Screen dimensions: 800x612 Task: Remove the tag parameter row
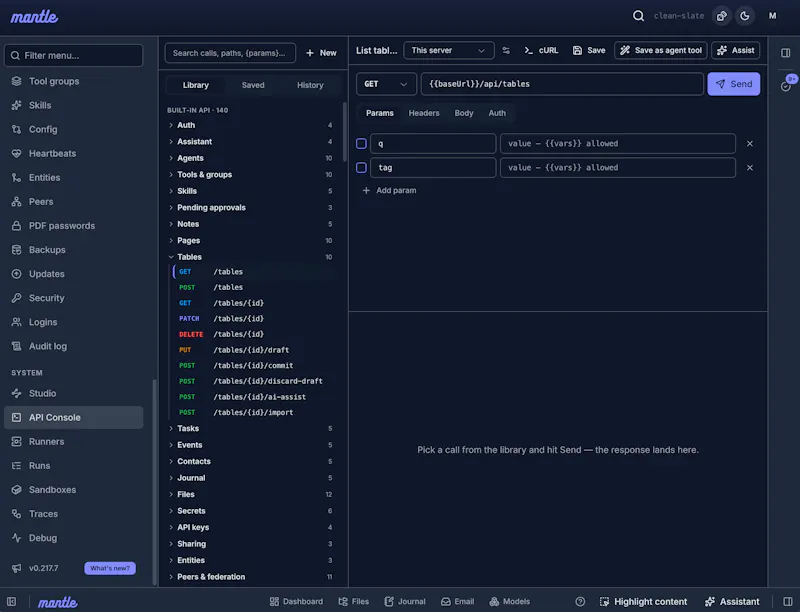749,167
